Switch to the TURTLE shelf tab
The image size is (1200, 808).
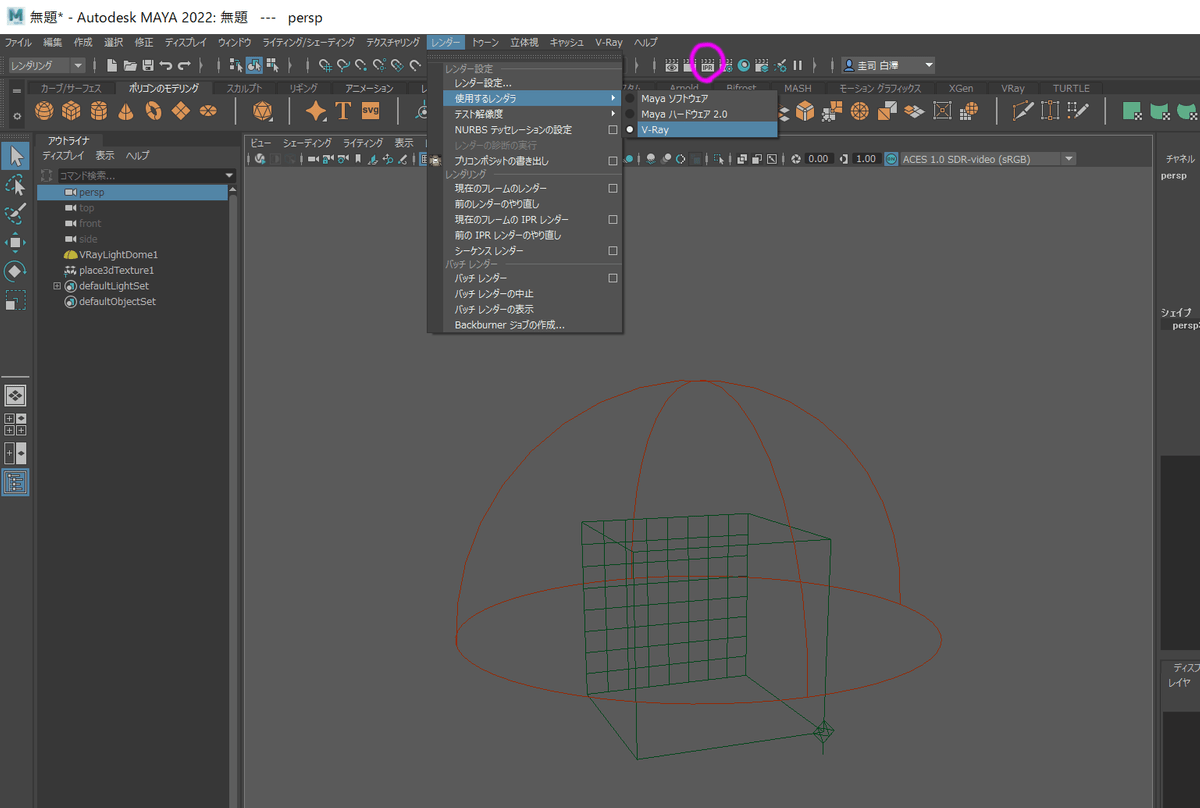pyautogui.click(x=1071, y=88)
